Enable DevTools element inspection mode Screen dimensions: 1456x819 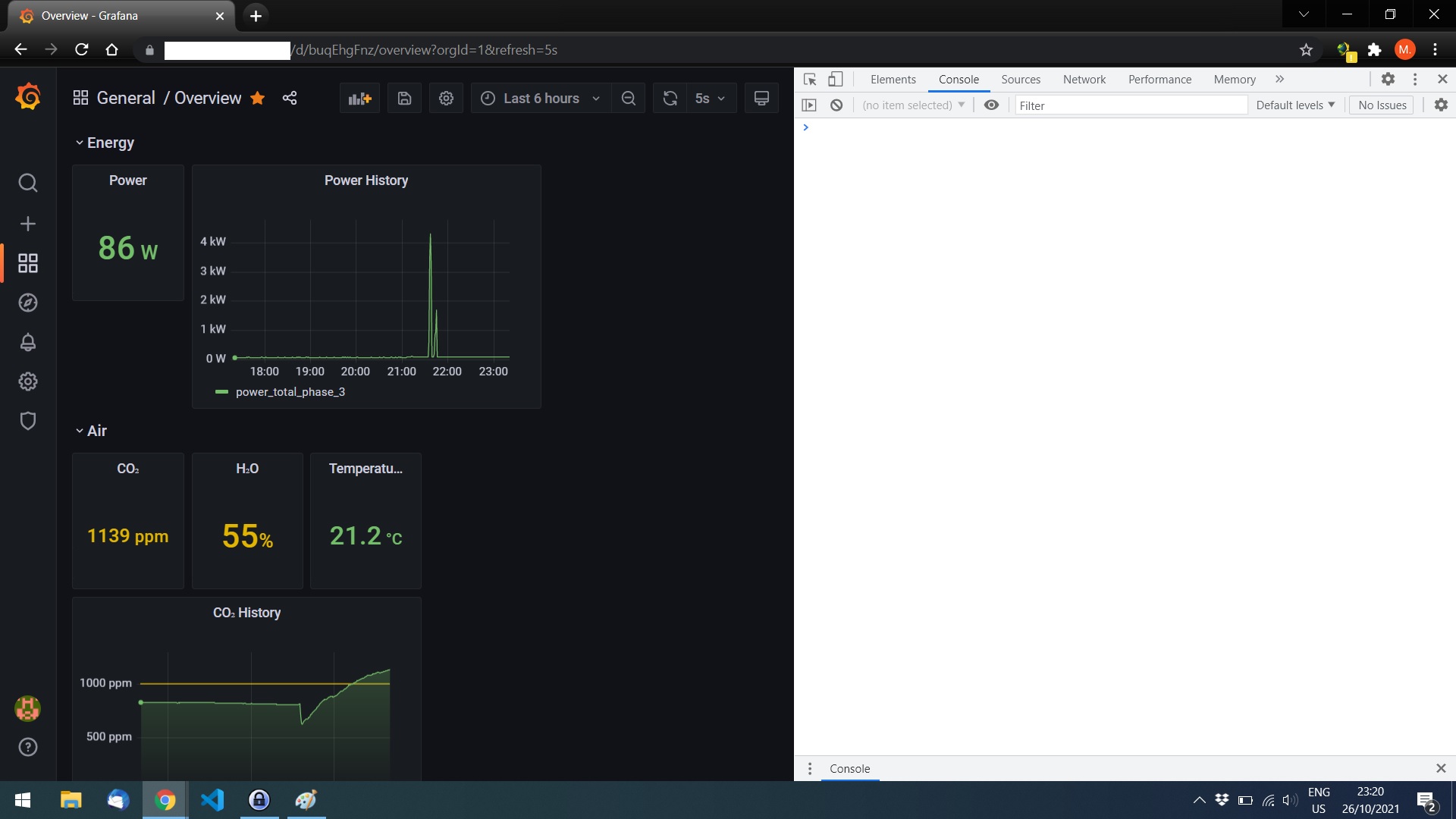809,79
